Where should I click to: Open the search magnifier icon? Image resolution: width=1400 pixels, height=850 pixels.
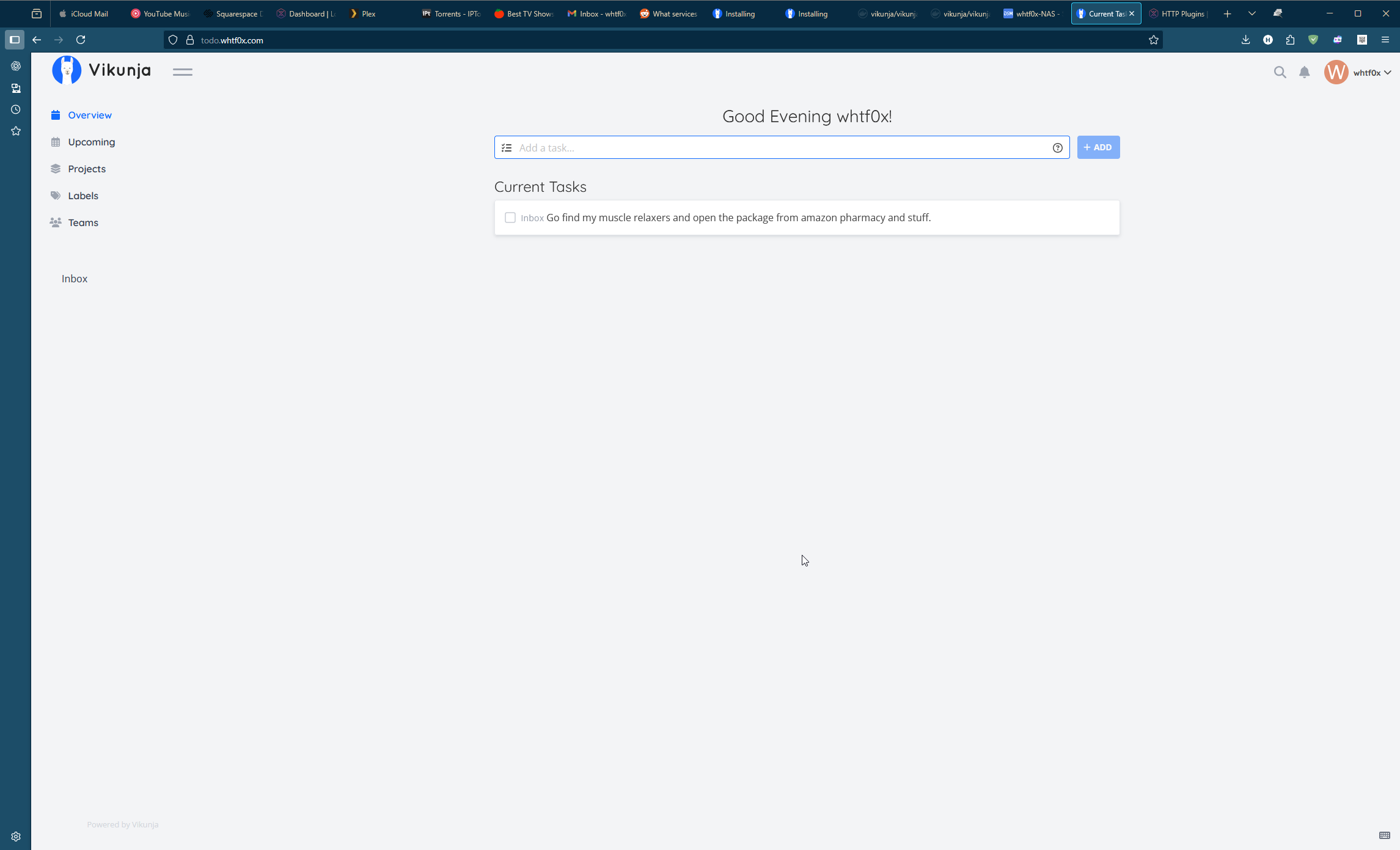1280,73
